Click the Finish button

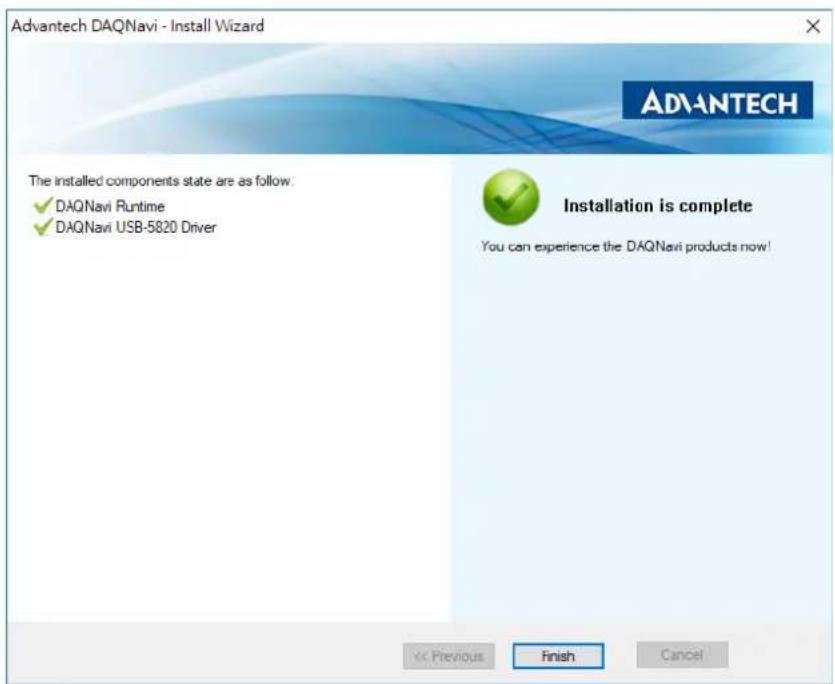[x=558, y=656]
